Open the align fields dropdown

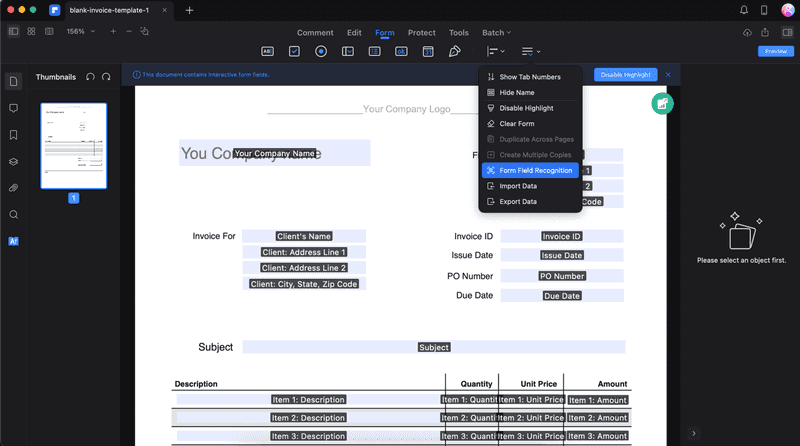coord(495,51)
